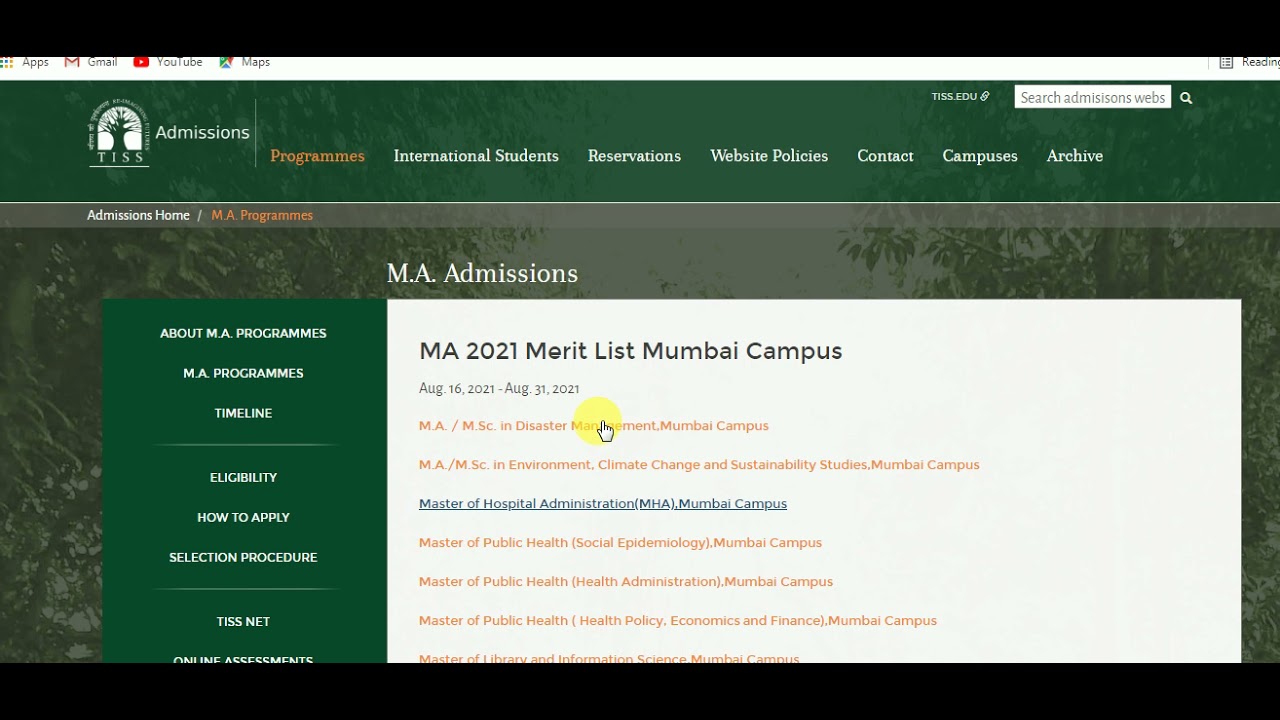This screenshot has height=720, width=1280.
Task: Click the search magnifier icon
Action: [x=1186, y=98]
